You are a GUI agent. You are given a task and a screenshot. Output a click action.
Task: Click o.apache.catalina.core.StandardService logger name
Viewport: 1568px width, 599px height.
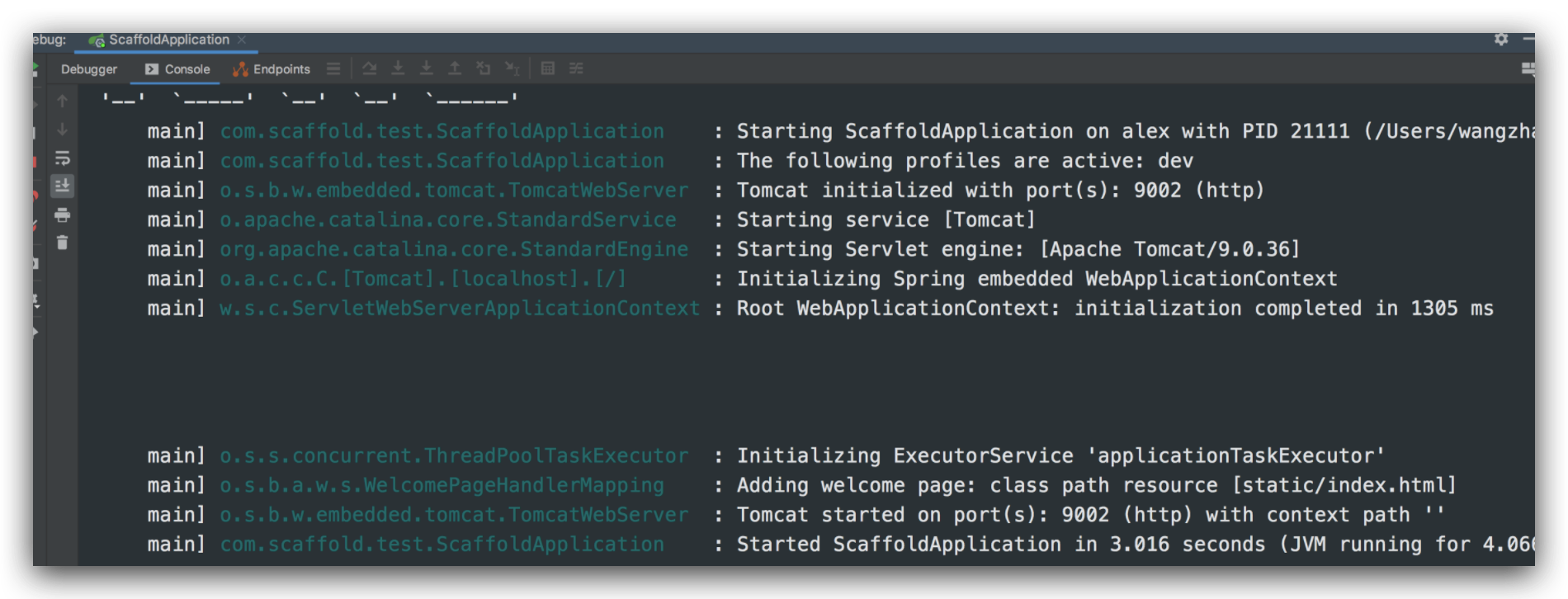[x=448, y=220]
